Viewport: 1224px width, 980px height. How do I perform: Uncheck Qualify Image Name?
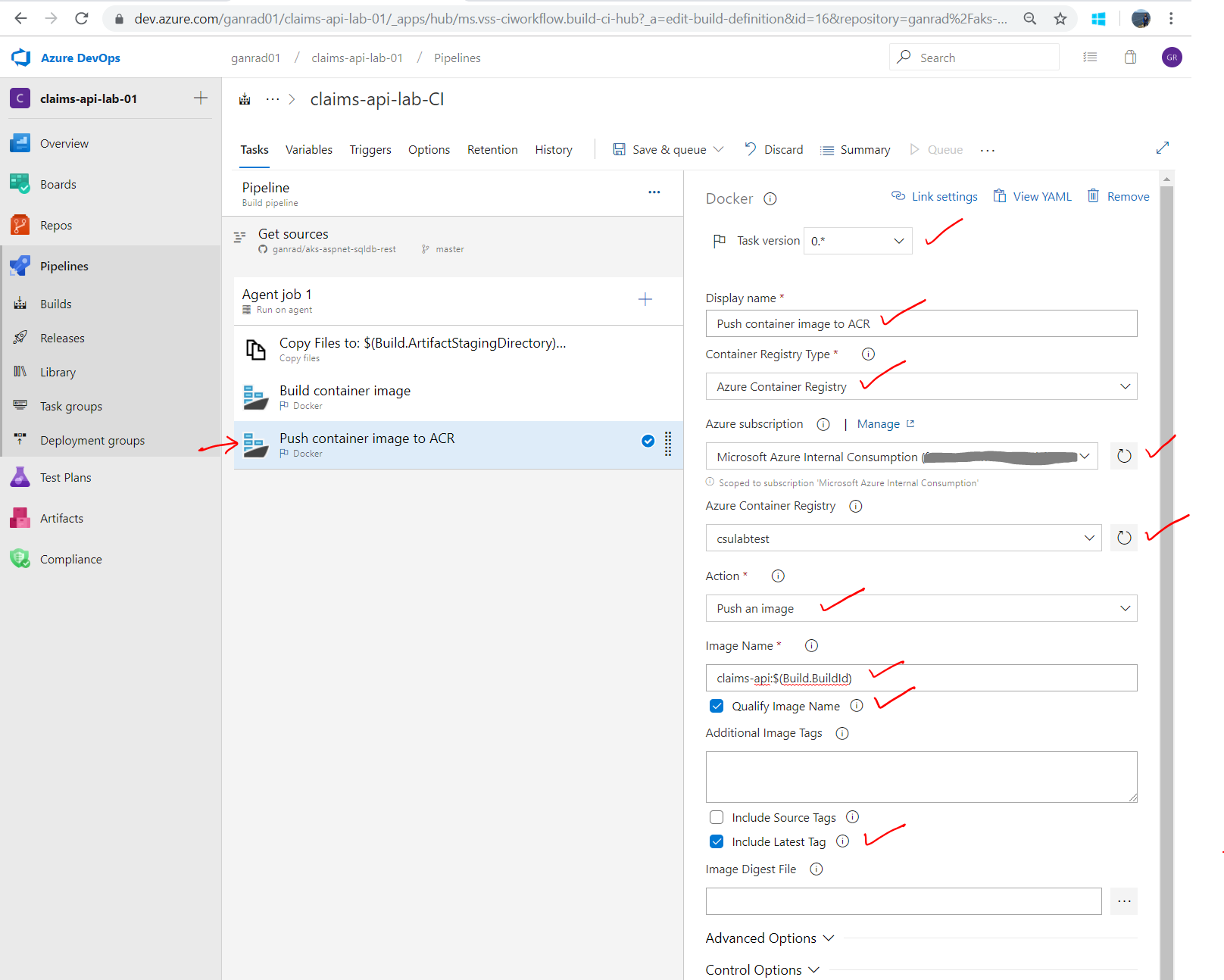717,706
